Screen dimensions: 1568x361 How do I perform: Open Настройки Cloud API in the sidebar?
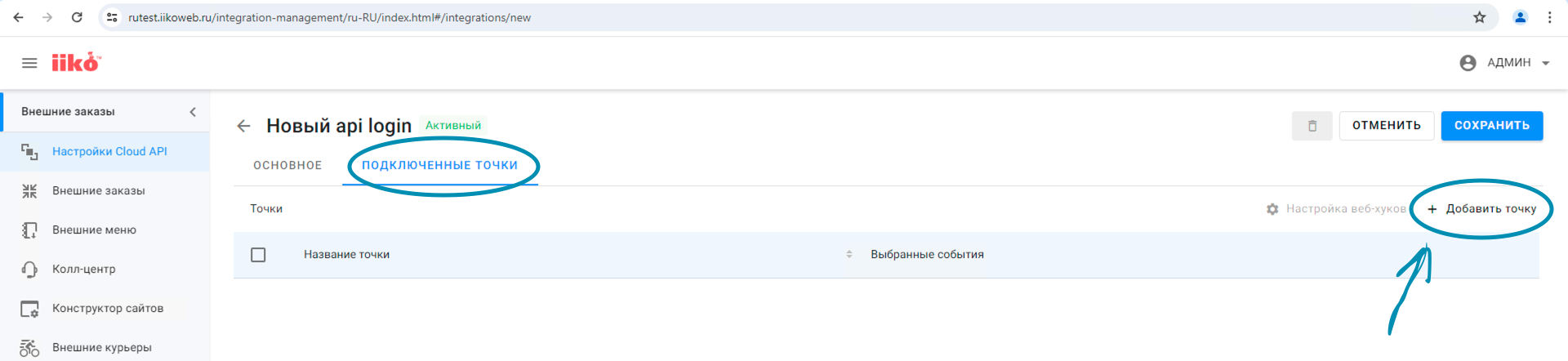[109, 151]
